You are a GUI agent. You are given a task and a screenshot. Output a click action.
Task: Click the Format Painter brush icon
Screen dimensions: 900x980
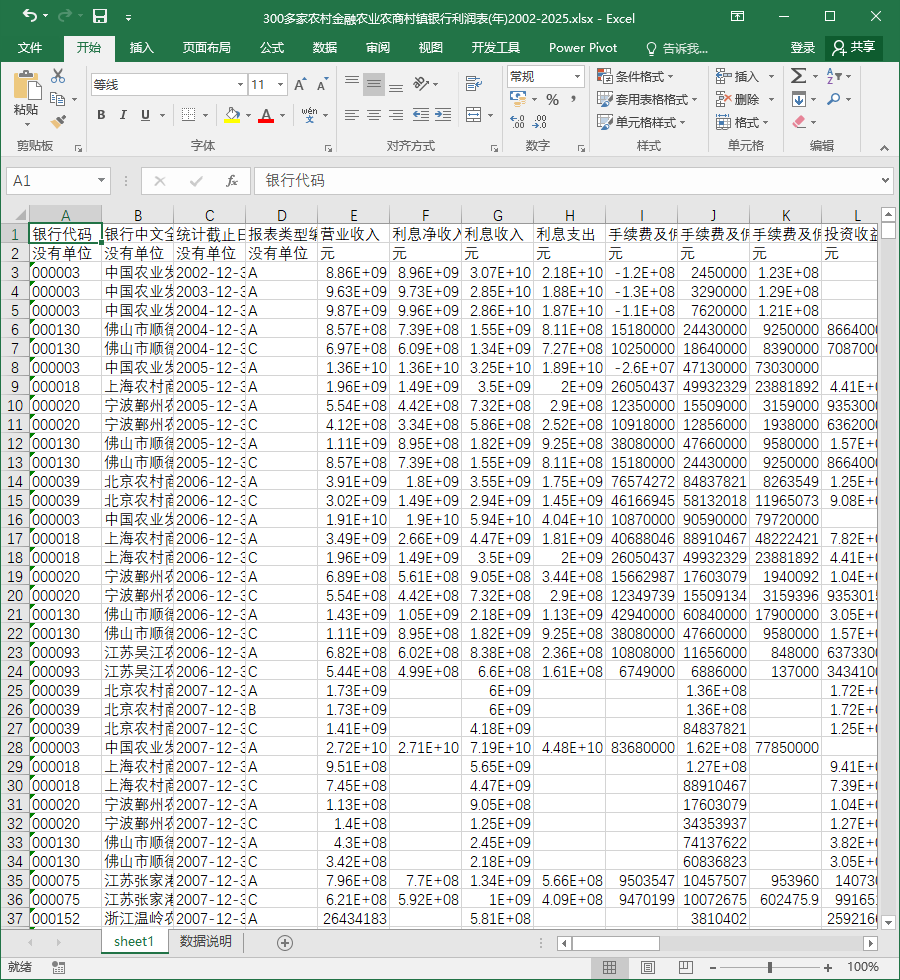(58, 121)
